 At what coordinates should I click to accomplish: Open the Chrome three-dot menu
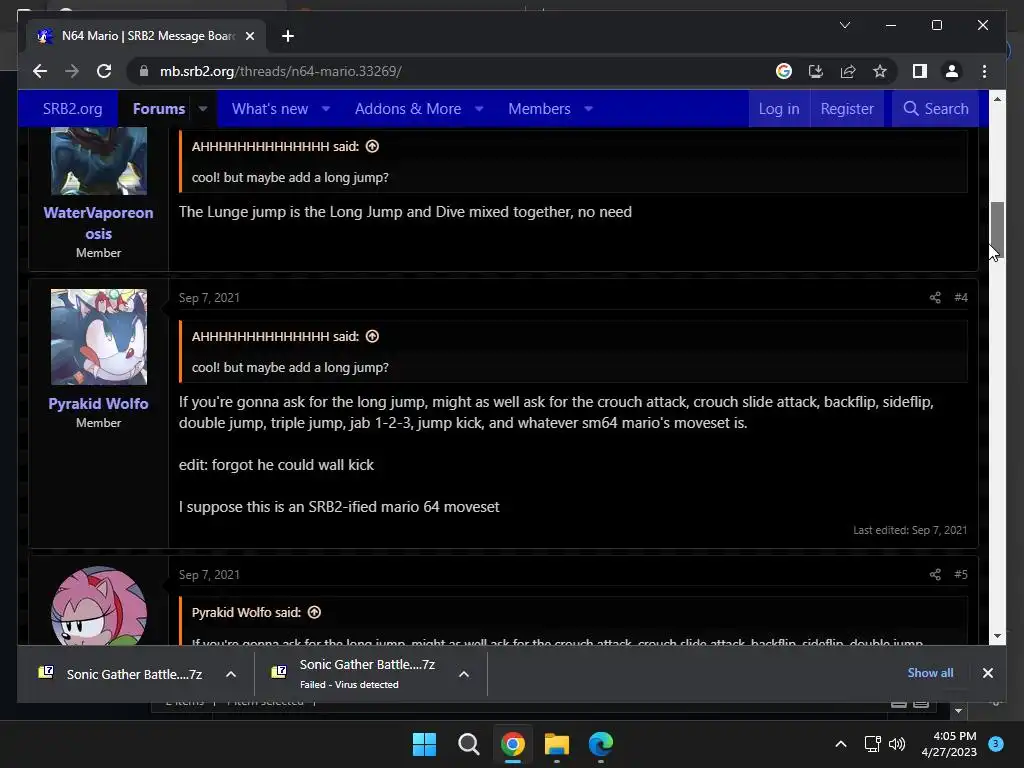coord(984,71)
